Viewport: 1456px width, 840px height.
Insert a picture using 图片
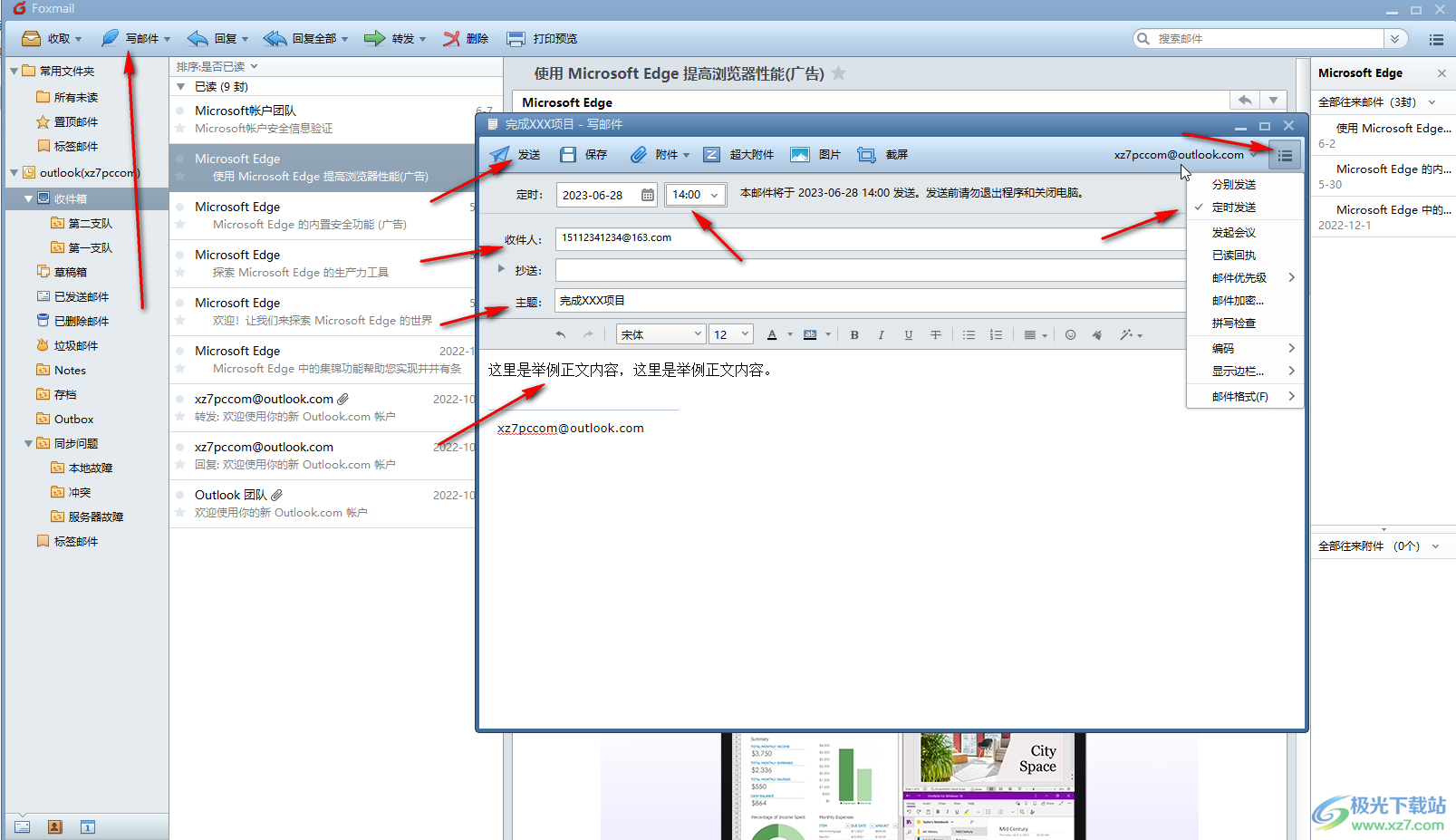point(815,155)
